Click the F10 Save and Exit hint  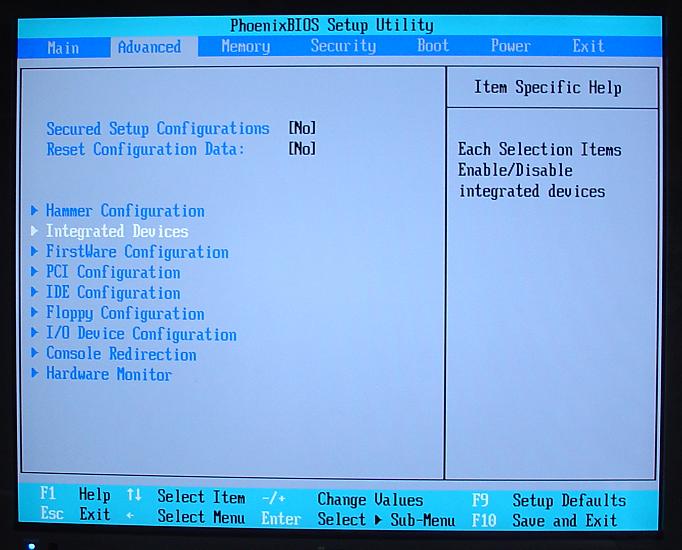tap(545, 520)
